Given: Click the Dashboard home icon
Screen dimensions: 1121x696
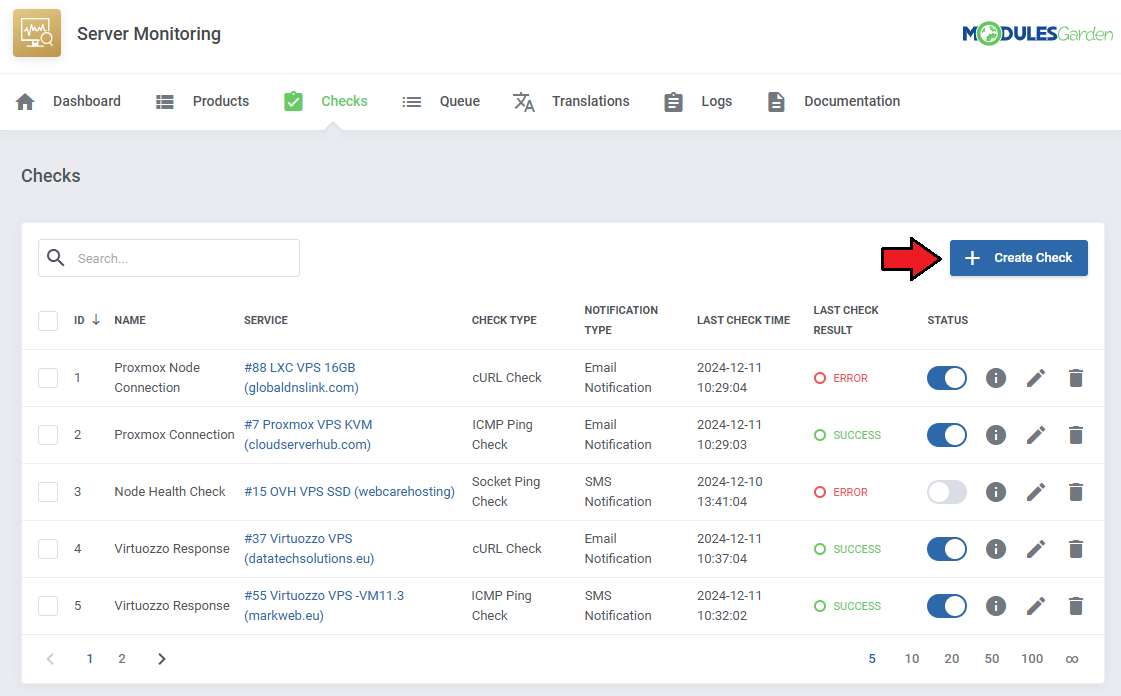Looking at the screenshot, I should click(25, 101).
